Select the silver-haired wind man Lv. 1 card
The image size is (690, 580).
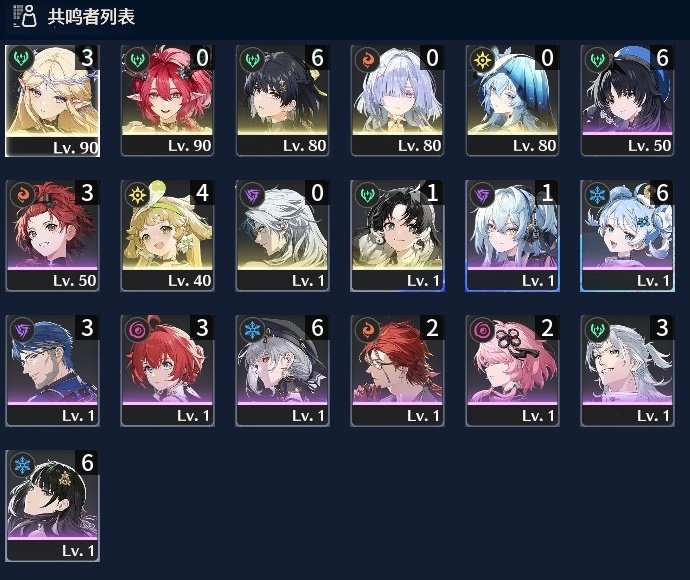628,371
